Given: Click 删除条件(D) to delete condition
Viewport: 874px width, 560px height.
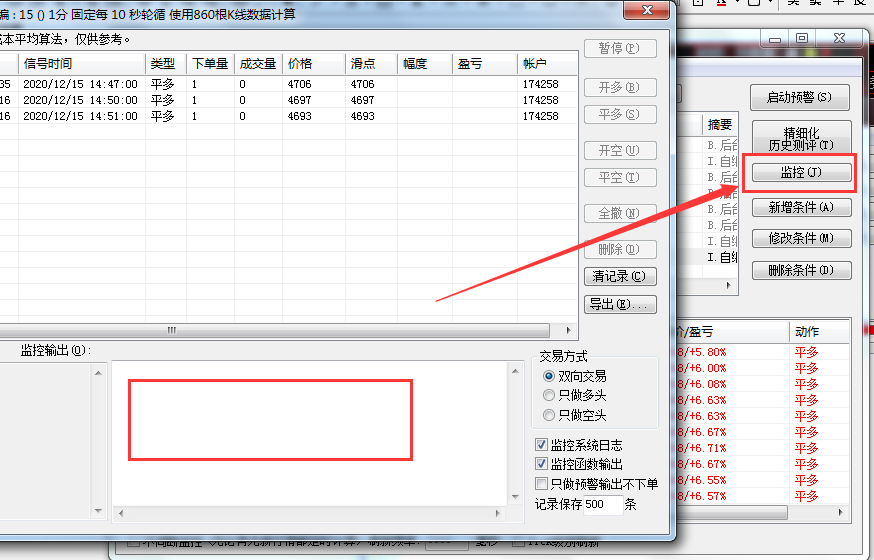Looking at the screenshot, I should pos(802,271).
